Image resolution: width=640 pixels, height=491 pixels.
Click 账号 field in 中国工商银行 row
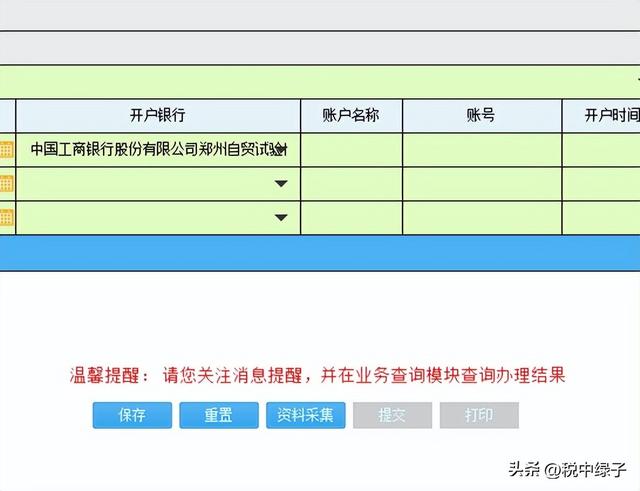(x=482, y=149)
